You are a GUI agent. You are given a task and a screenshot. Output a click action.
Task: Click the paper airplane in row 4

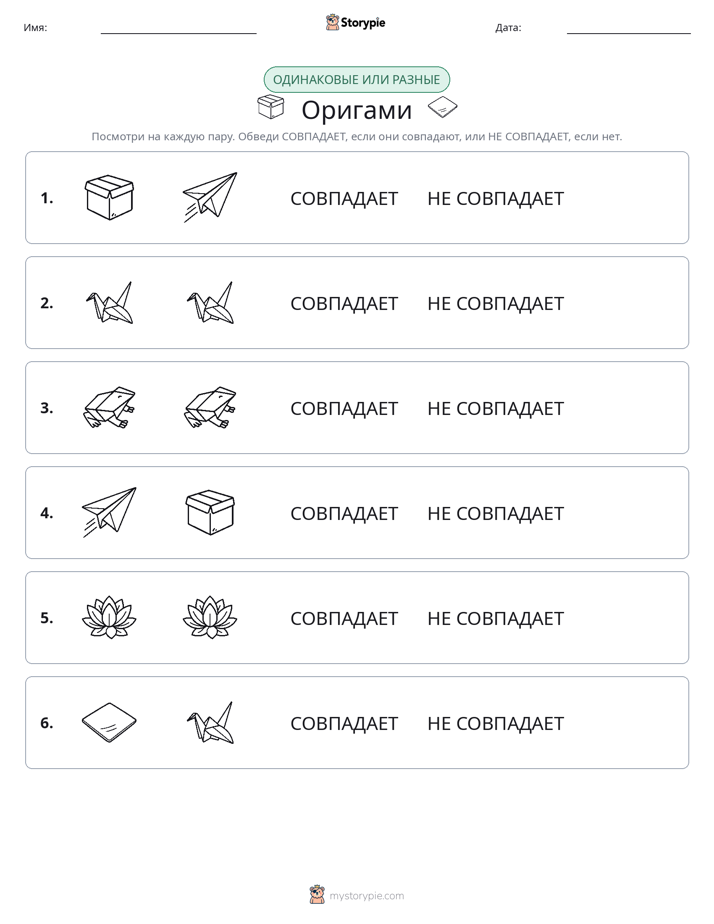(109, 512)
